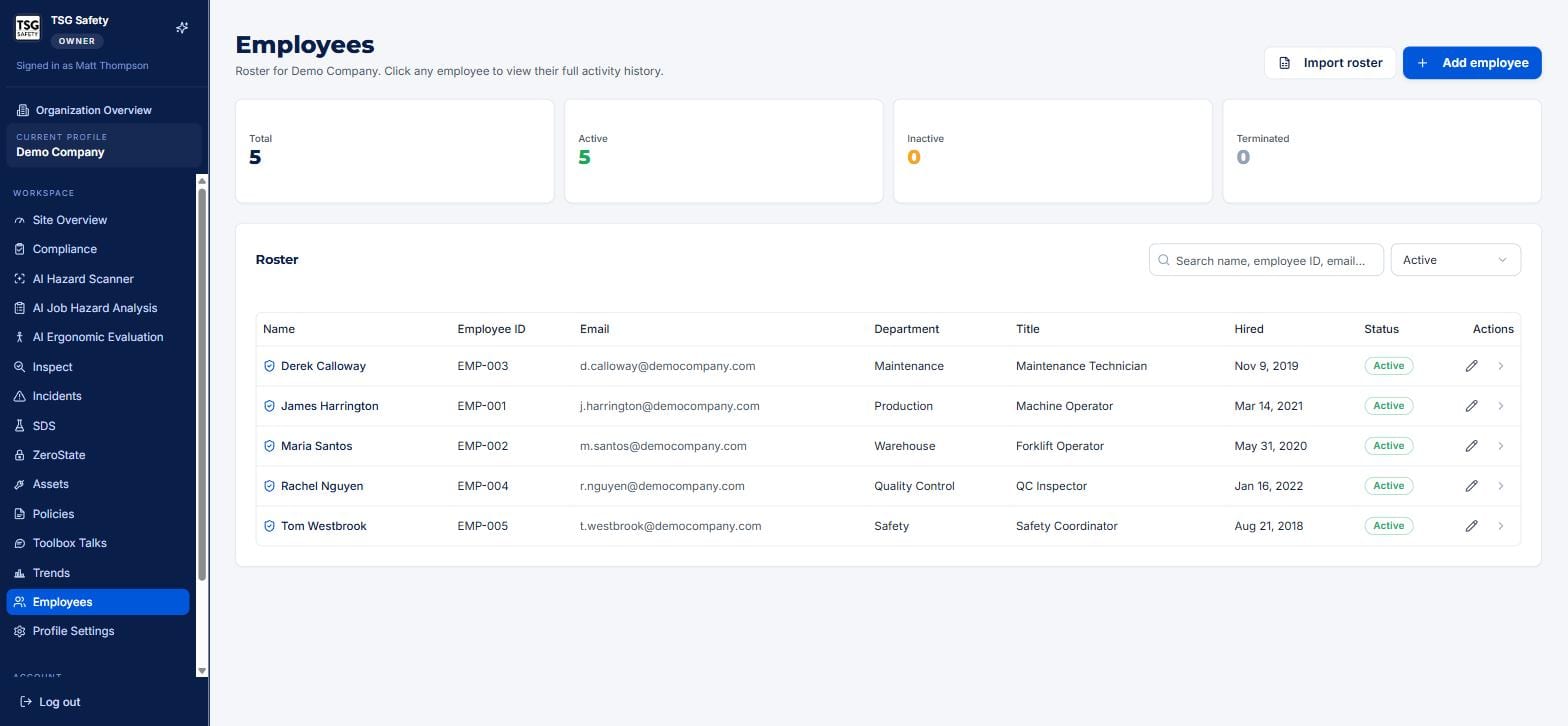Expand James Harrington row chevron

click(x=1501, y=406)
